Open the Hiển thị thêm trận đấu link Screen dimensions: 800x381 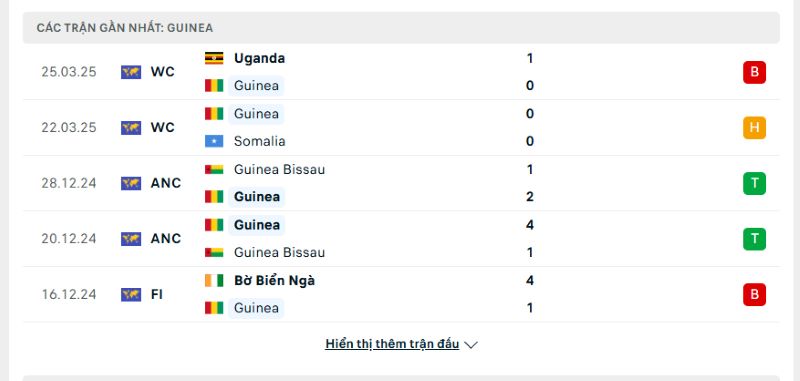392,344
